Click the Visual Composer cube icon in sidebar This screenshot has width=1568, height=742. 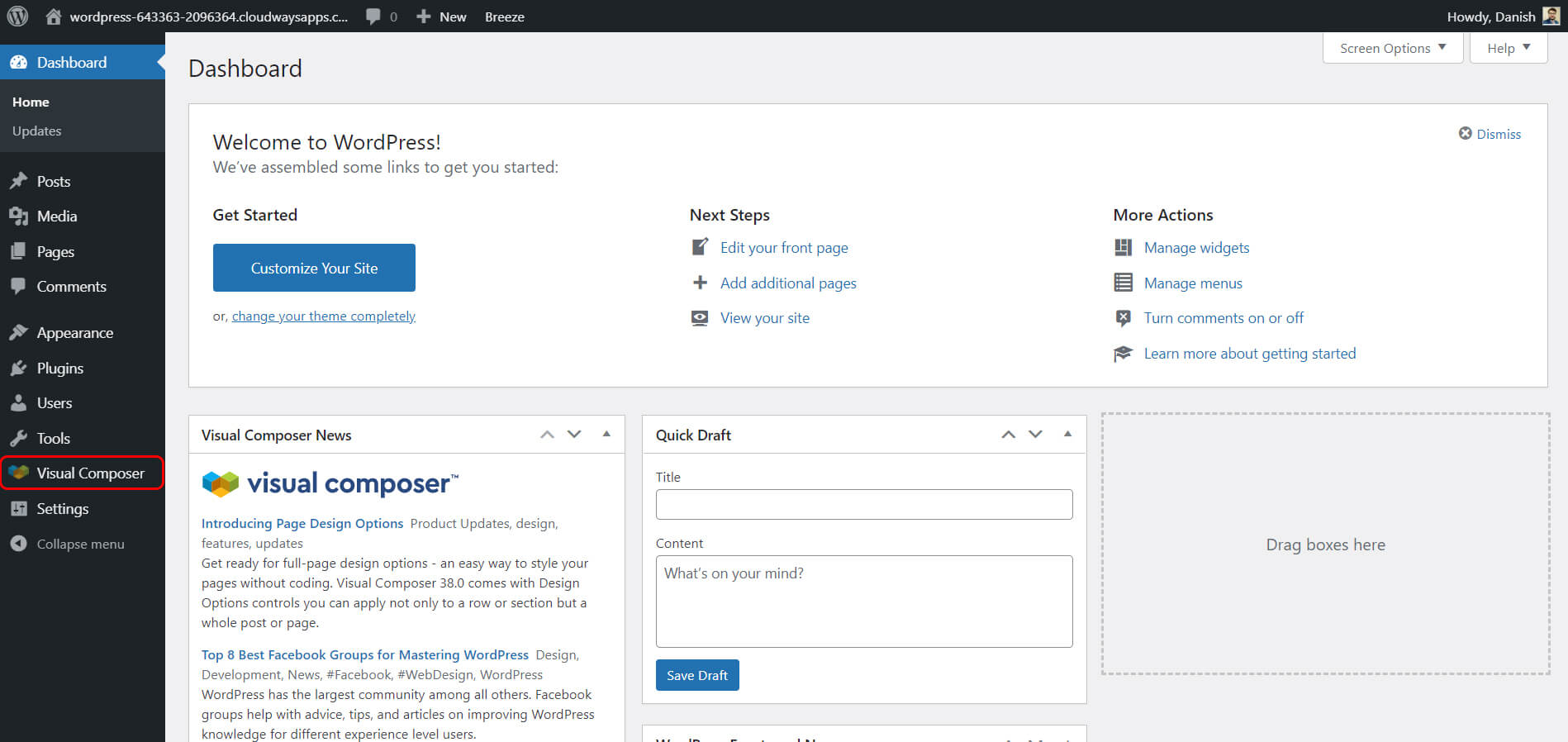point(18,473)
